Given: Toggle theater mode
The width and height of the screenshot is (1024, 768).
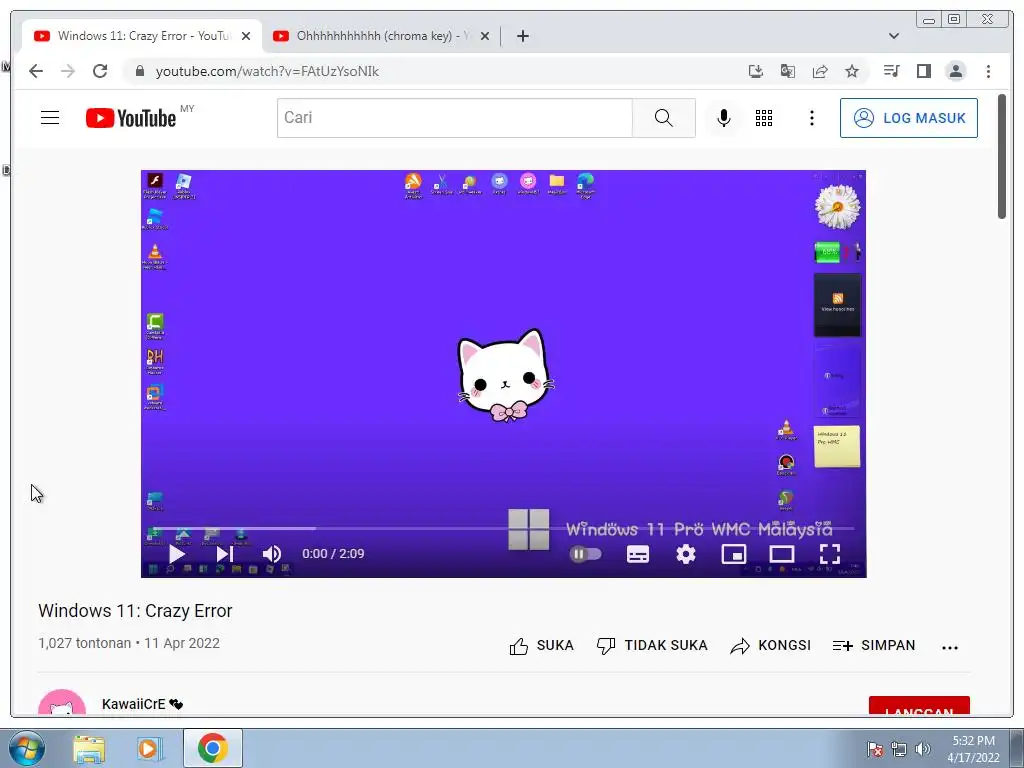Looking at the screenshot, I should pyautogui.click(x=782, y=554).
